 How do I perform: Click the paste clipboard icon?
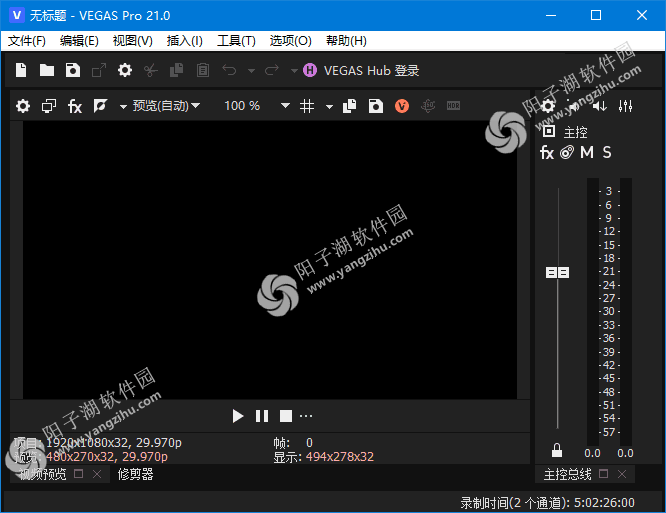tap(203, 70)
